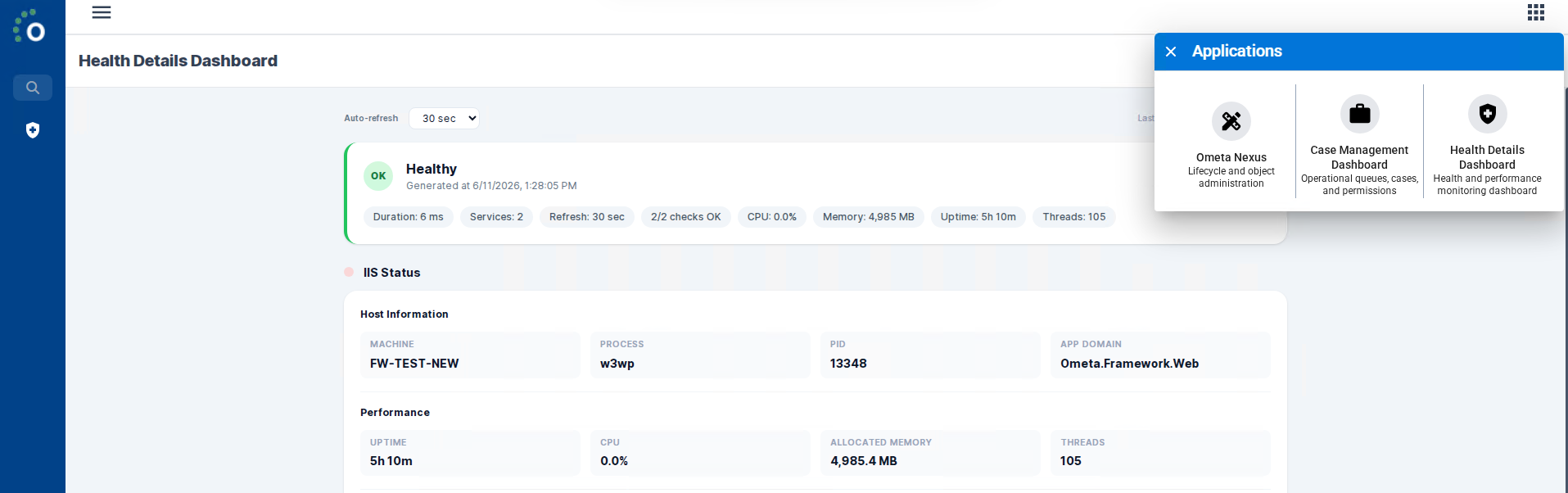The image size is (1568, 493).
Task: Select the 4,985.4 MB allocated memory value
Action: click(x=864, y=461)
